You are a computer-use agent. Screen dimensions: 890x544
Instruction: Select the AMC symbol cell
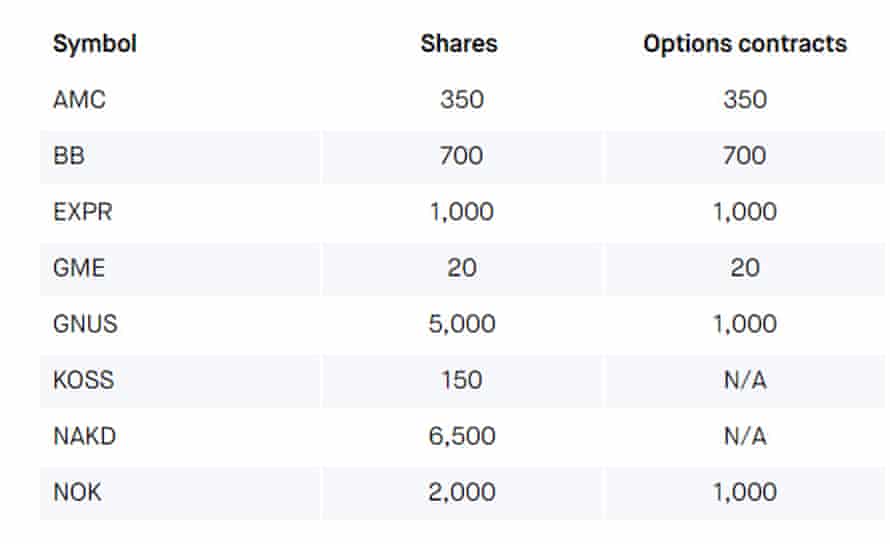[x=79, y=99]
